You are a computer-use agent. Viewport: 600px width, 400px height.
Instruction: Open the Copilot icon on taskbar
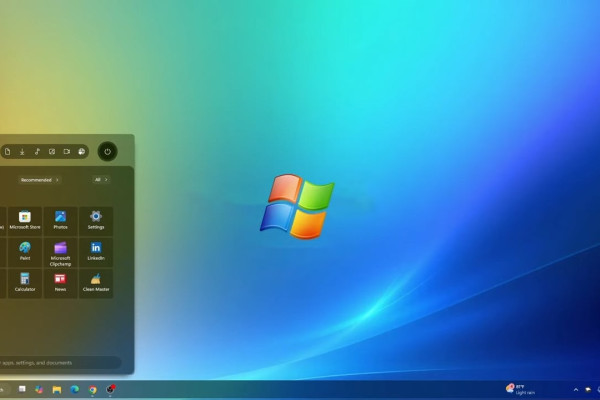coord(39,390)
